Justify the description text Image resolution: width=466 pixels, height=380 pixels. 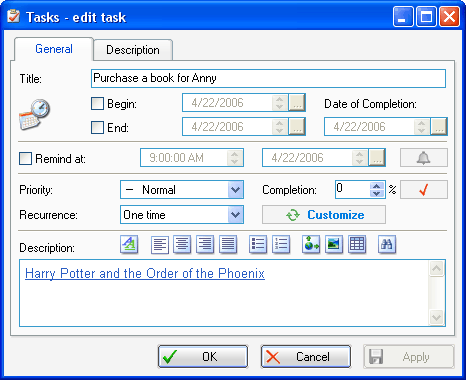[228, 245]
